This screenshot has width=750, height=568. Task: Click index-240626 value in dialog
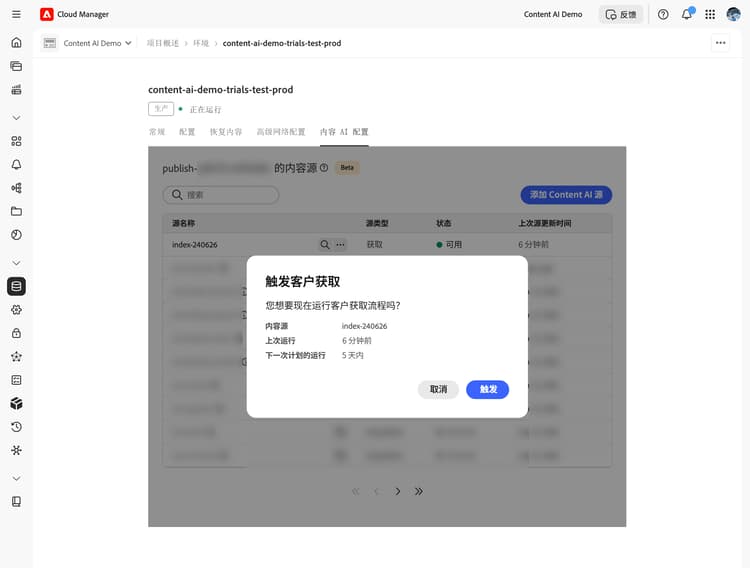(364, 326)
